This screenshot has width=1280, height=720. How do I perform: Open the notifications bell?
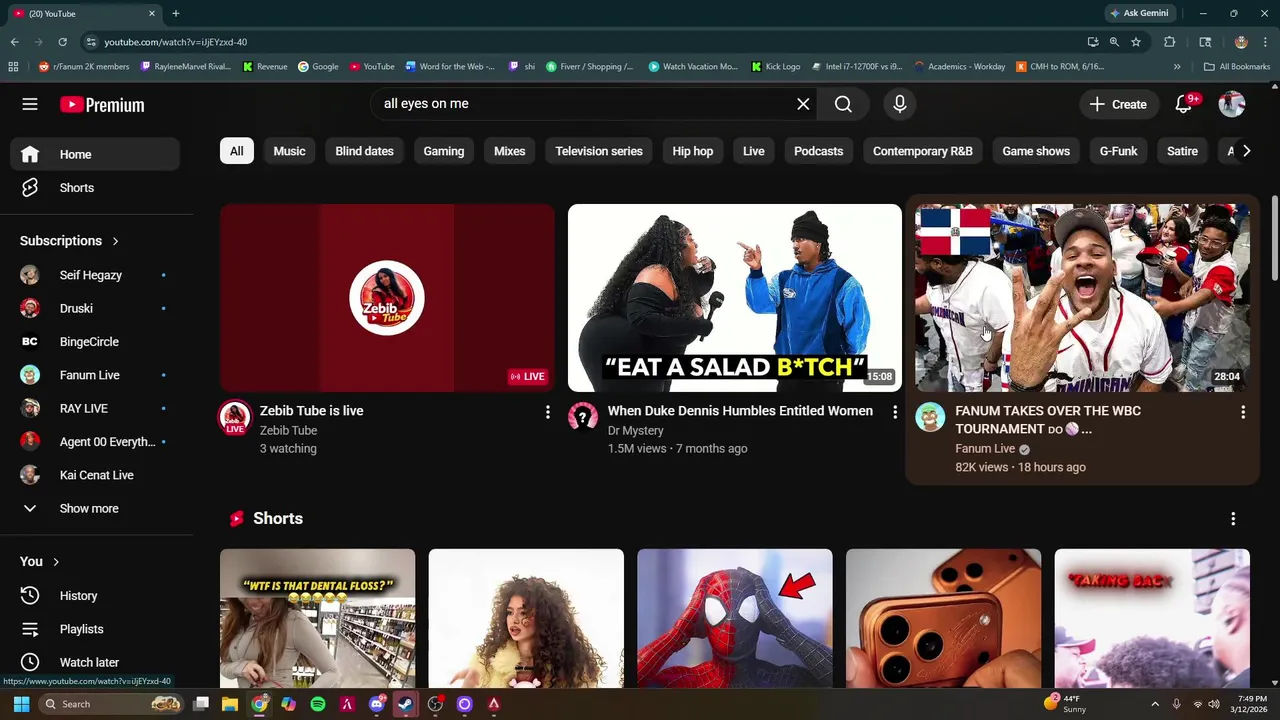pos(1184,104)
